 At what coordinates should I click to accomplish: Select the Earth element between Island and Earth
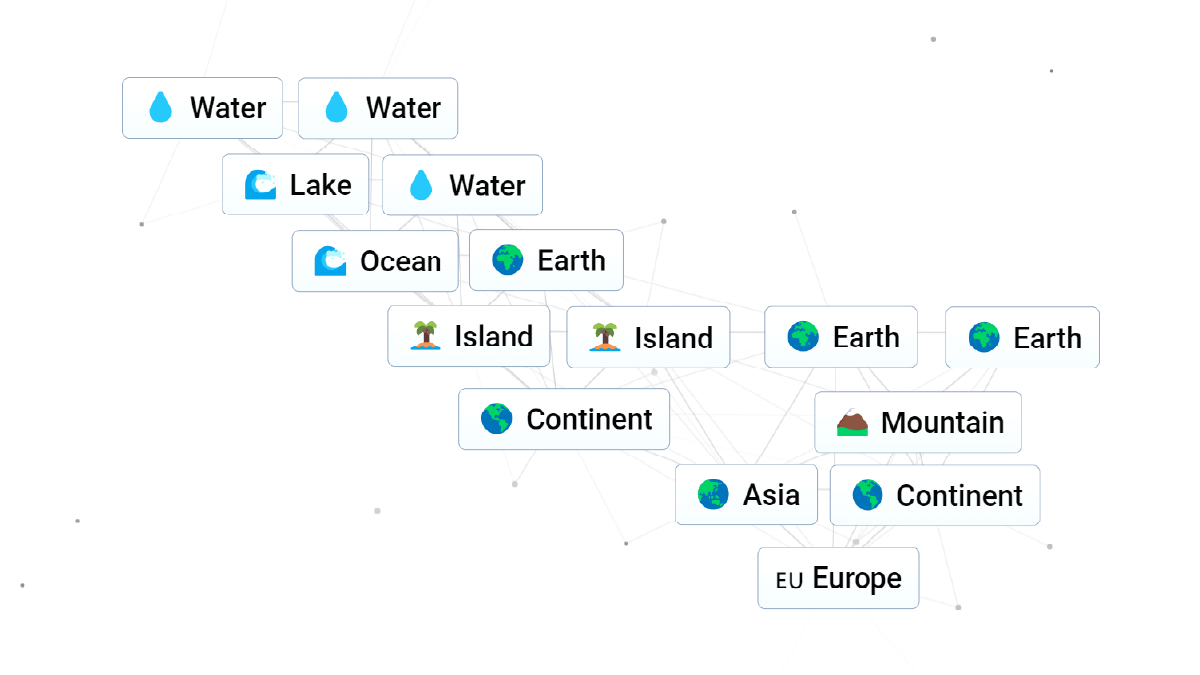point(841,337)
